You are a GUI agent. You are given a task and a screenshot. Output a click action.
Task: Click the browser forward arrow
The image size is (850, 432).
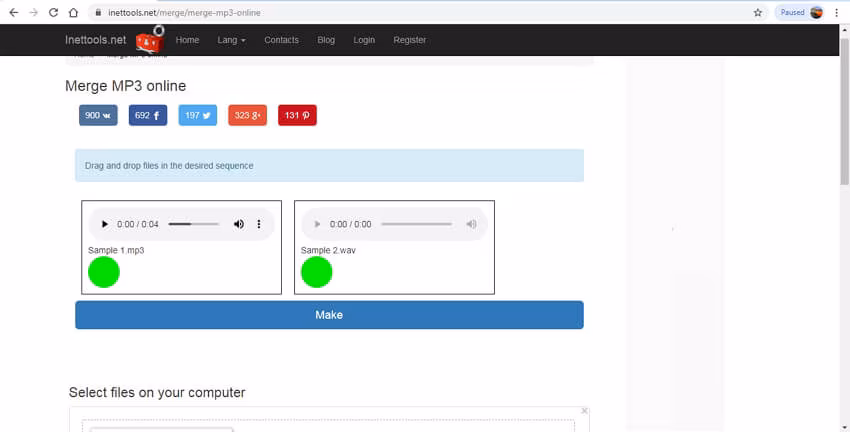click(34, 12)
